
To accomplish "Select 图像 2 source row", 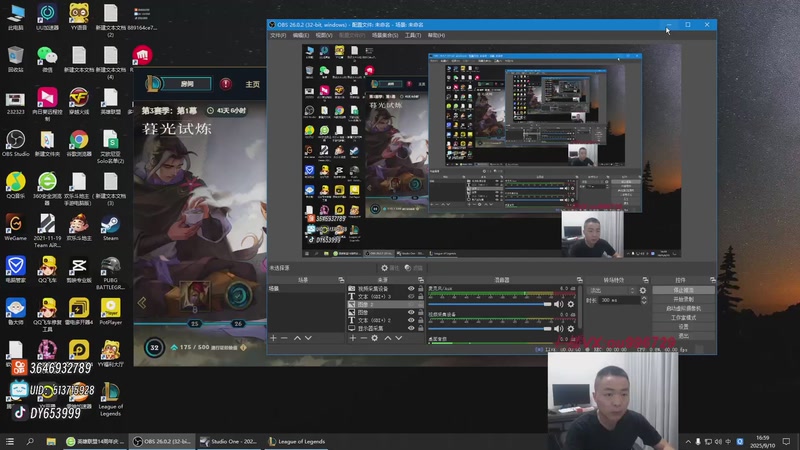I will [385, 304].
